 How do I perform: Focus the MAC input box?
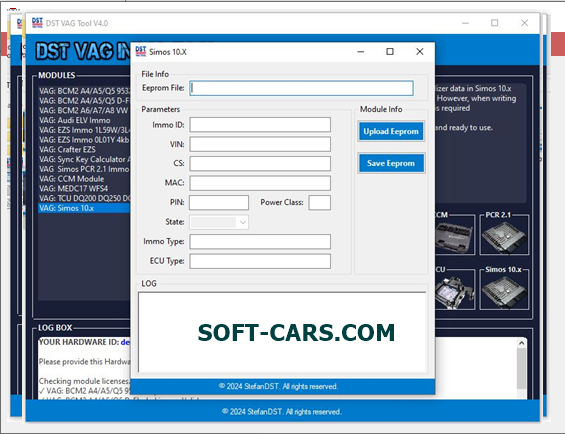pyautogui.click(x=260, y=183)
